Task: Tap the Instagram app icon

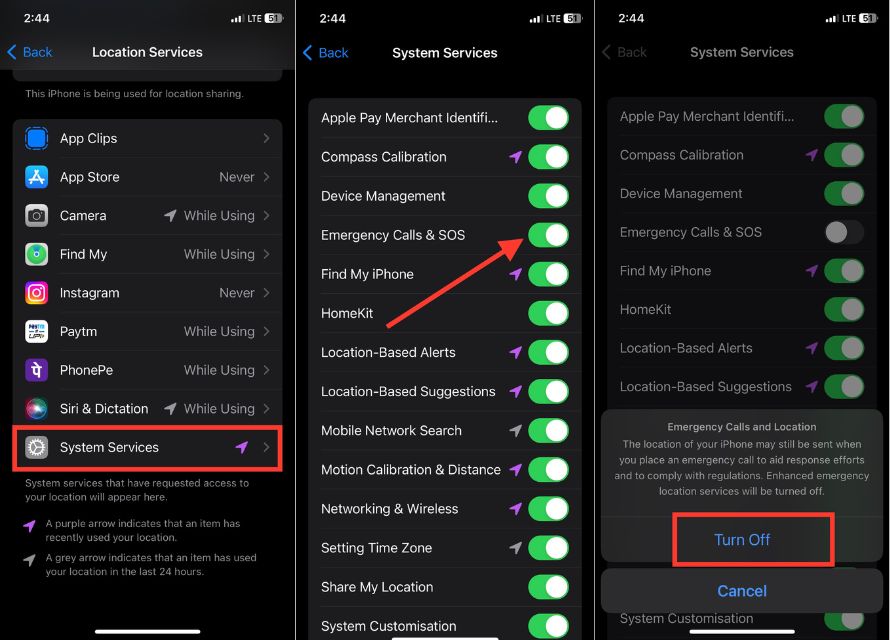Action: pos(36,293)
